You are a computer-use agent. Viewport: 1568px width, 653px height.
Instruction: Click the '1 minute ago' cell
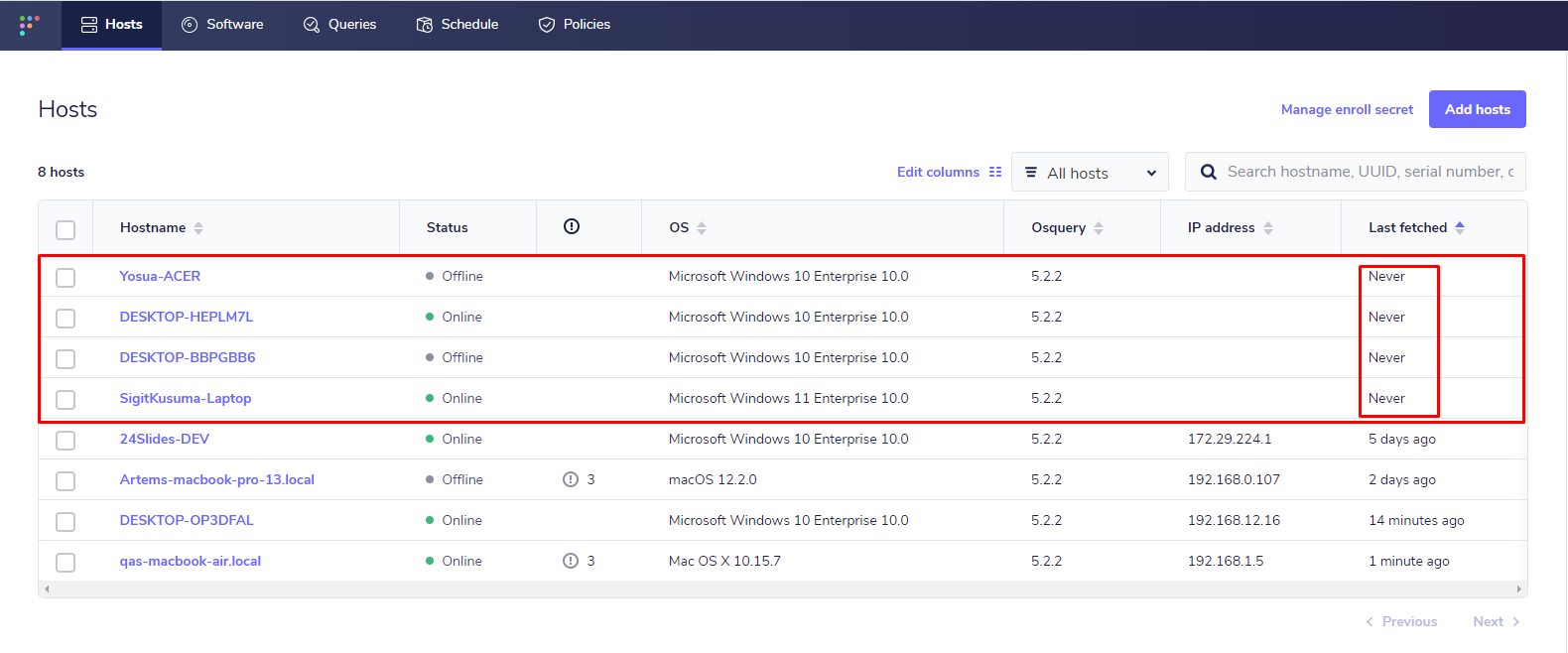[x=1408, y=561]
